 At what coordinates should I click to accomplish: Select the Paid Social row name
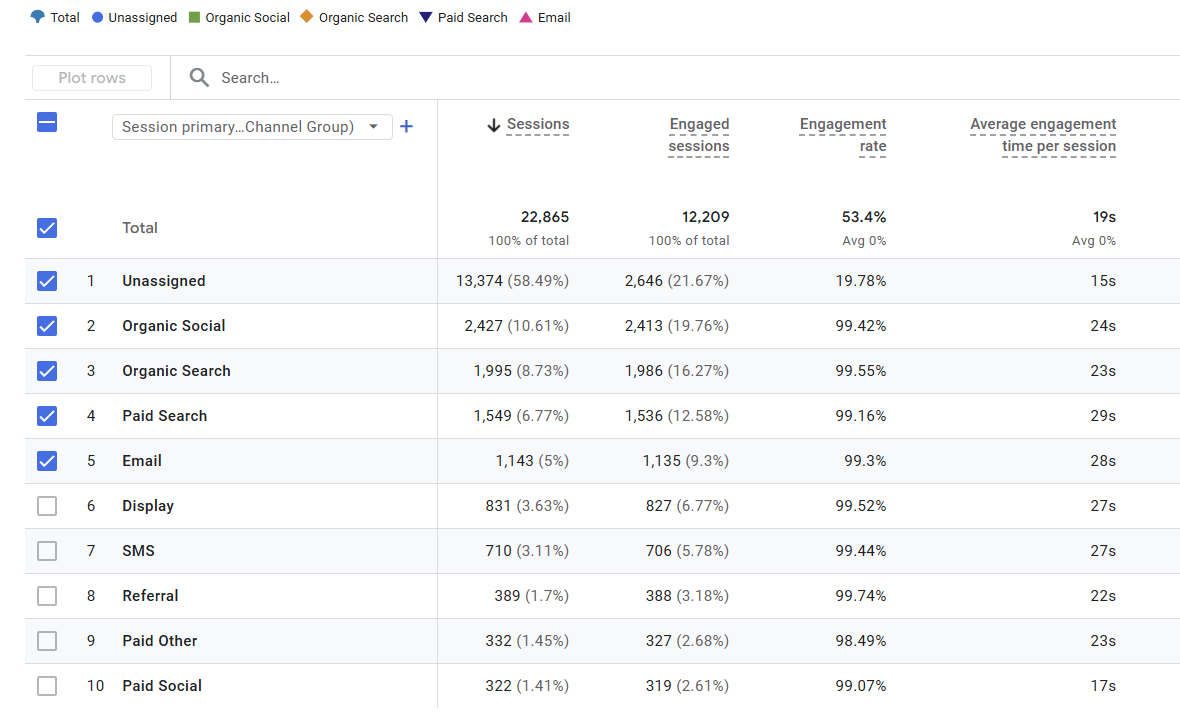[x=162, y=686]
